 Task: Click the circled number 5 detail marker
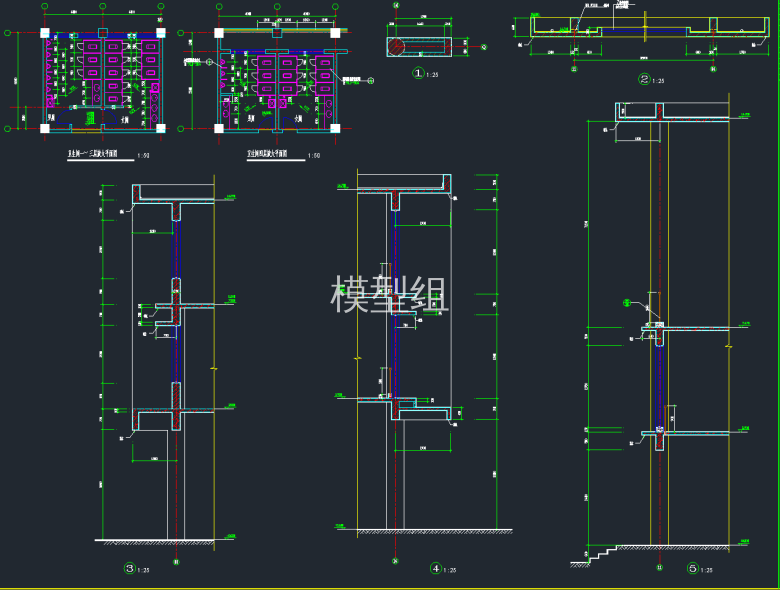click(x=692, y=570)
